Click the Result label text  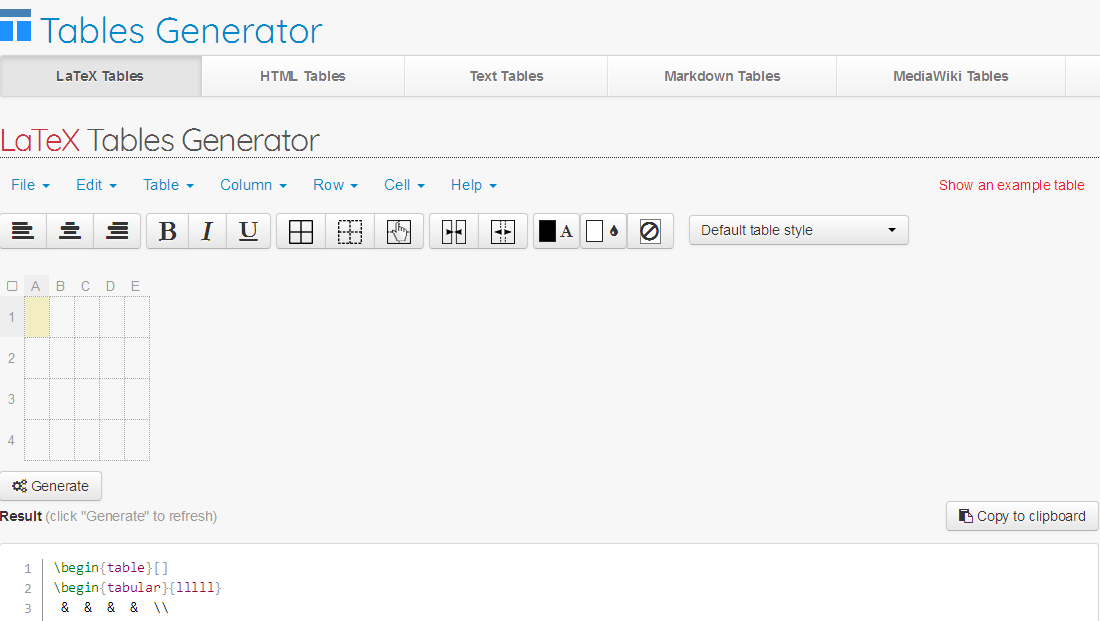coord(21,516)
